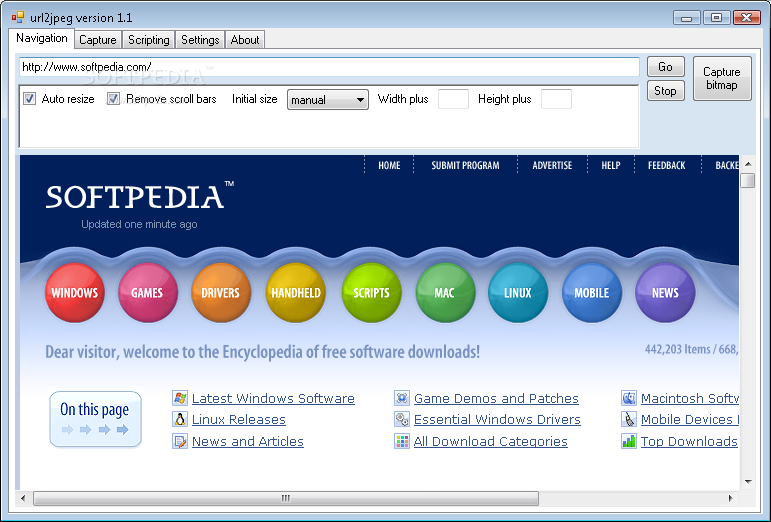Open the Latest Windows Software link
Screen dimensions: 771x522
273,398
